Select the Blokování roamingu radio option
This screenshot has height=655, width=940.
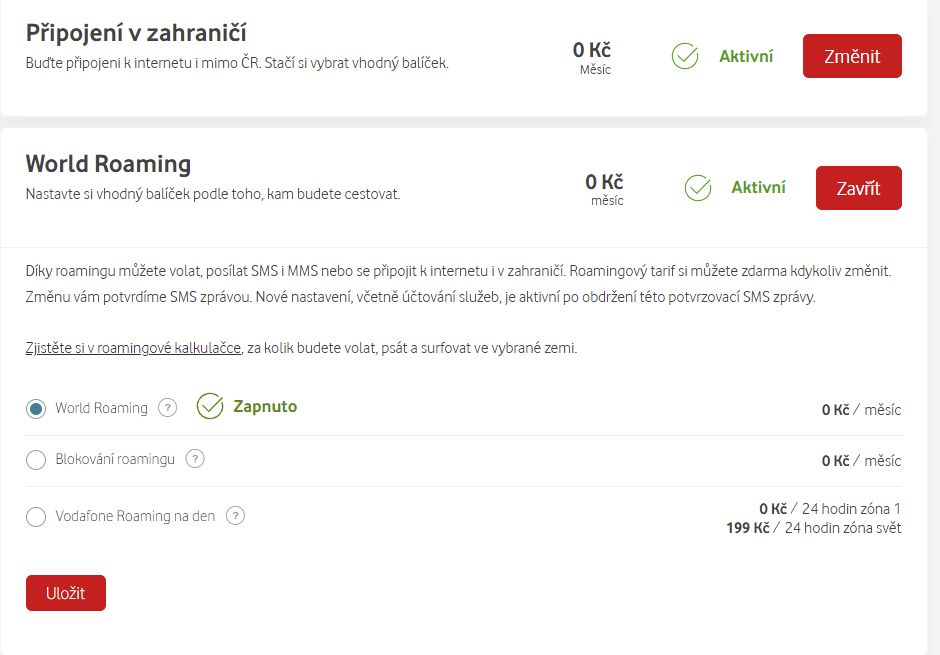(x=36, y=460)
